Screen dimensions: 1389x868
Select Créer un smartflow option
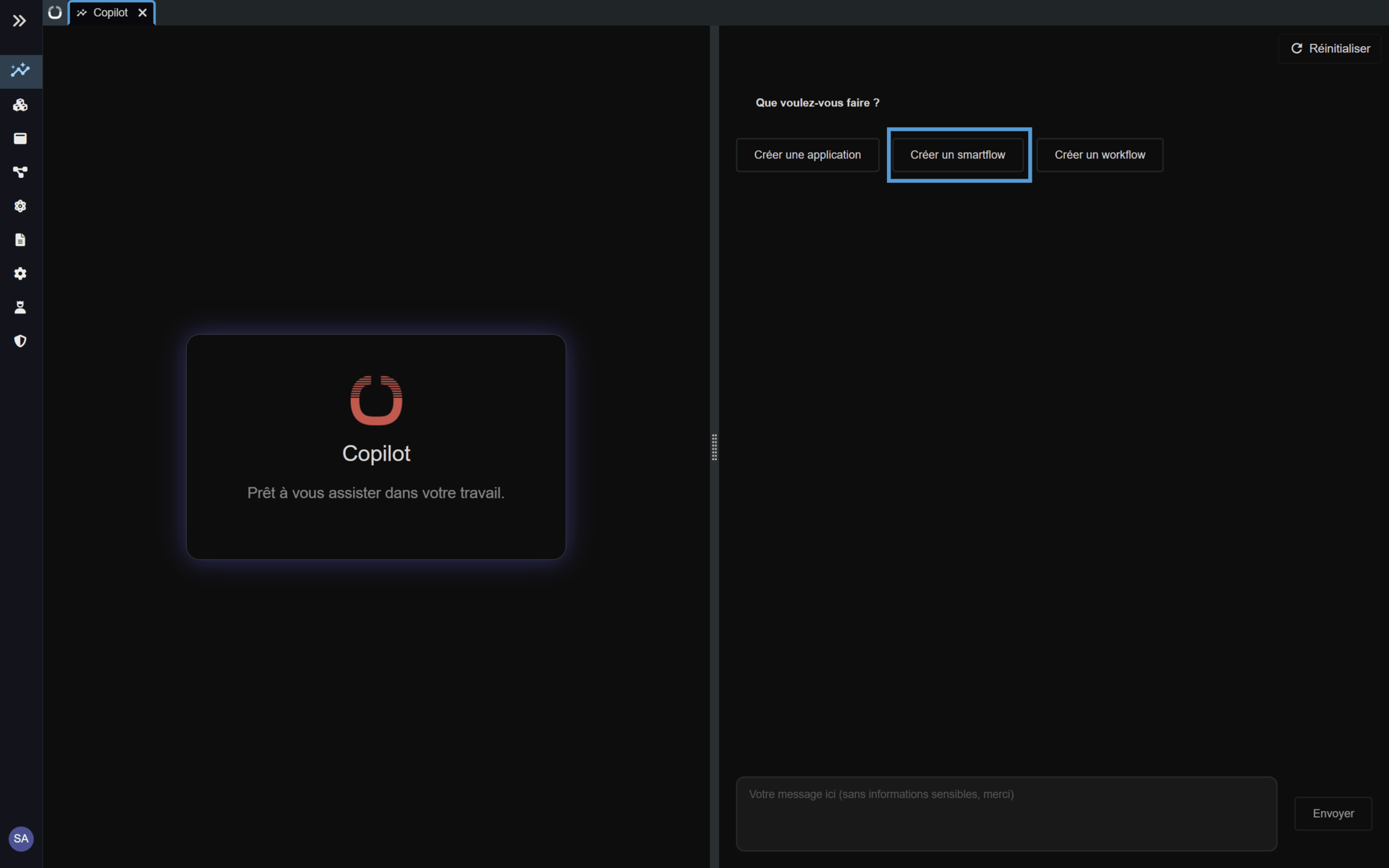(x=958, y=155)
